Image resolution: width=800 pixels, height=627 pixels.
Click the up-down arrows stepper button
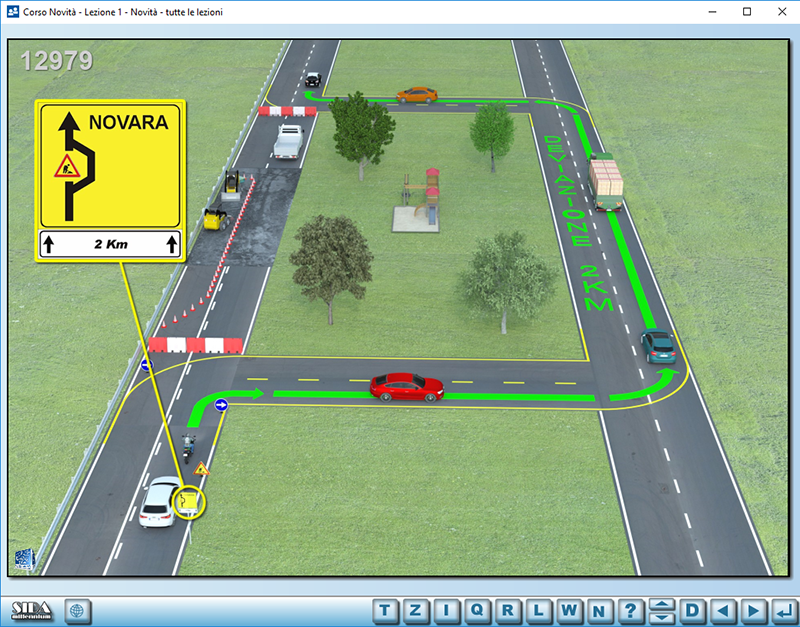(x=661, y=610)
